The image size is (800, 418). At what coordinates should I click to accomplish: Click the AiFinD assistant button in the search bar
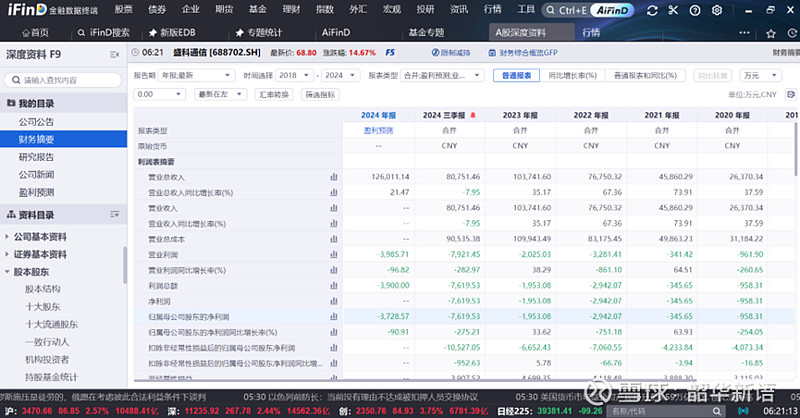click(x=612, y=10)
